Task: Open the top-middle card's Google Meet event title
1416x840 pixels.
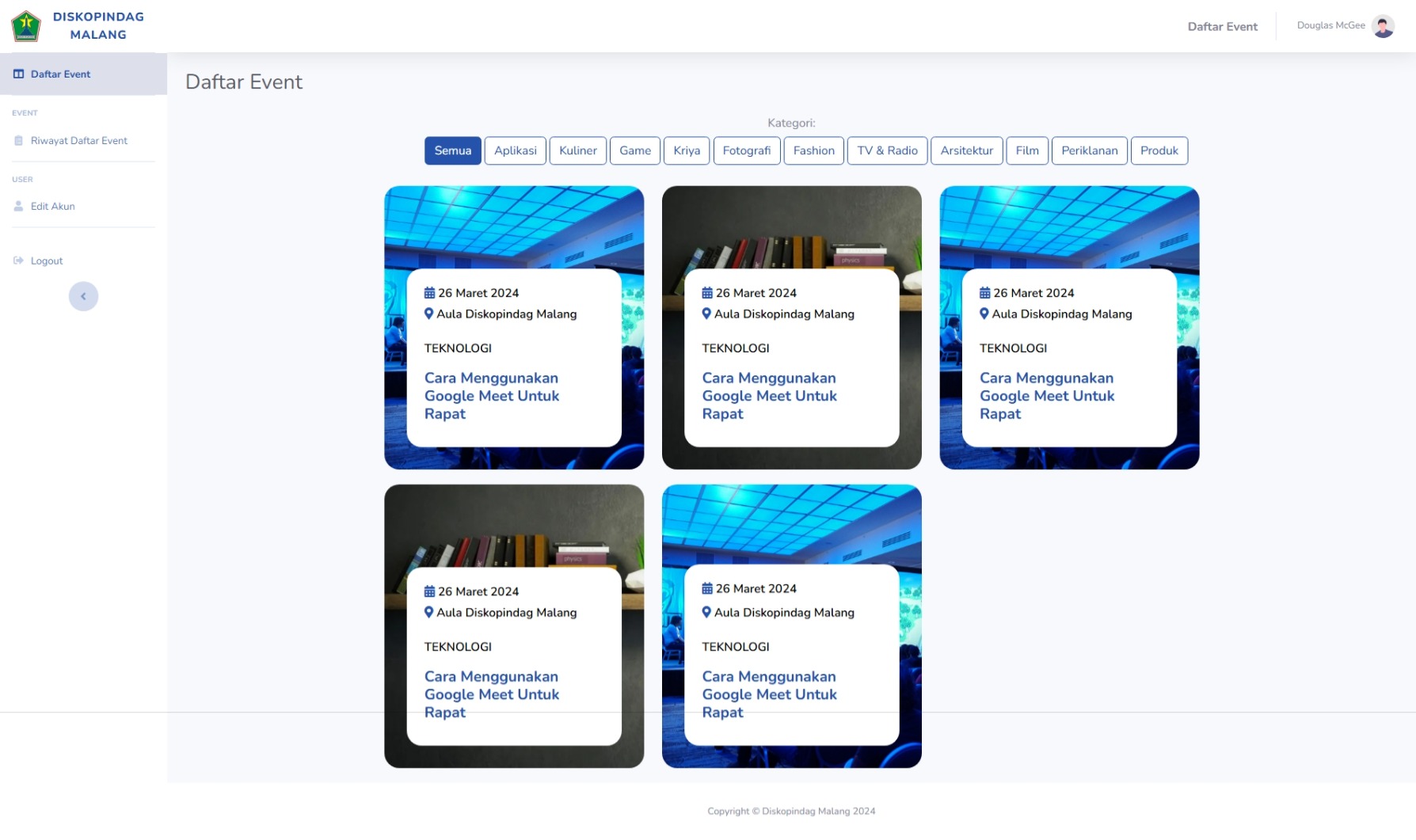Action: tap(769, 396)
